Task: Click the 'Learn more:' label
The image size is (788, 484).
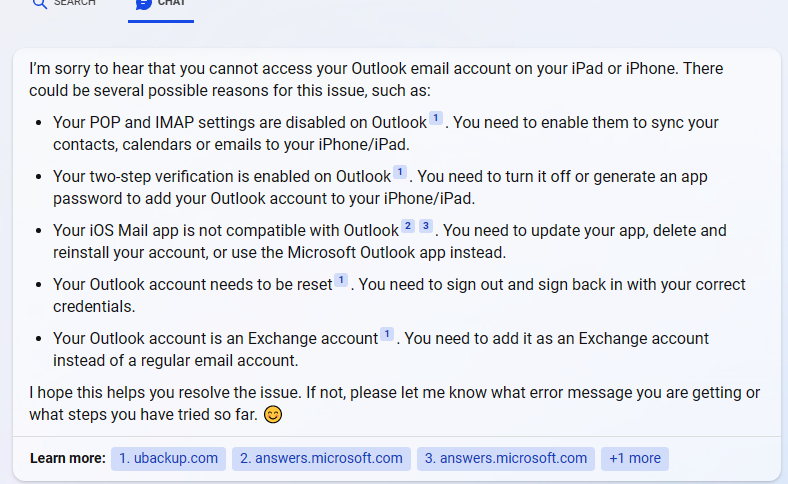Action: tap(67, 459)
